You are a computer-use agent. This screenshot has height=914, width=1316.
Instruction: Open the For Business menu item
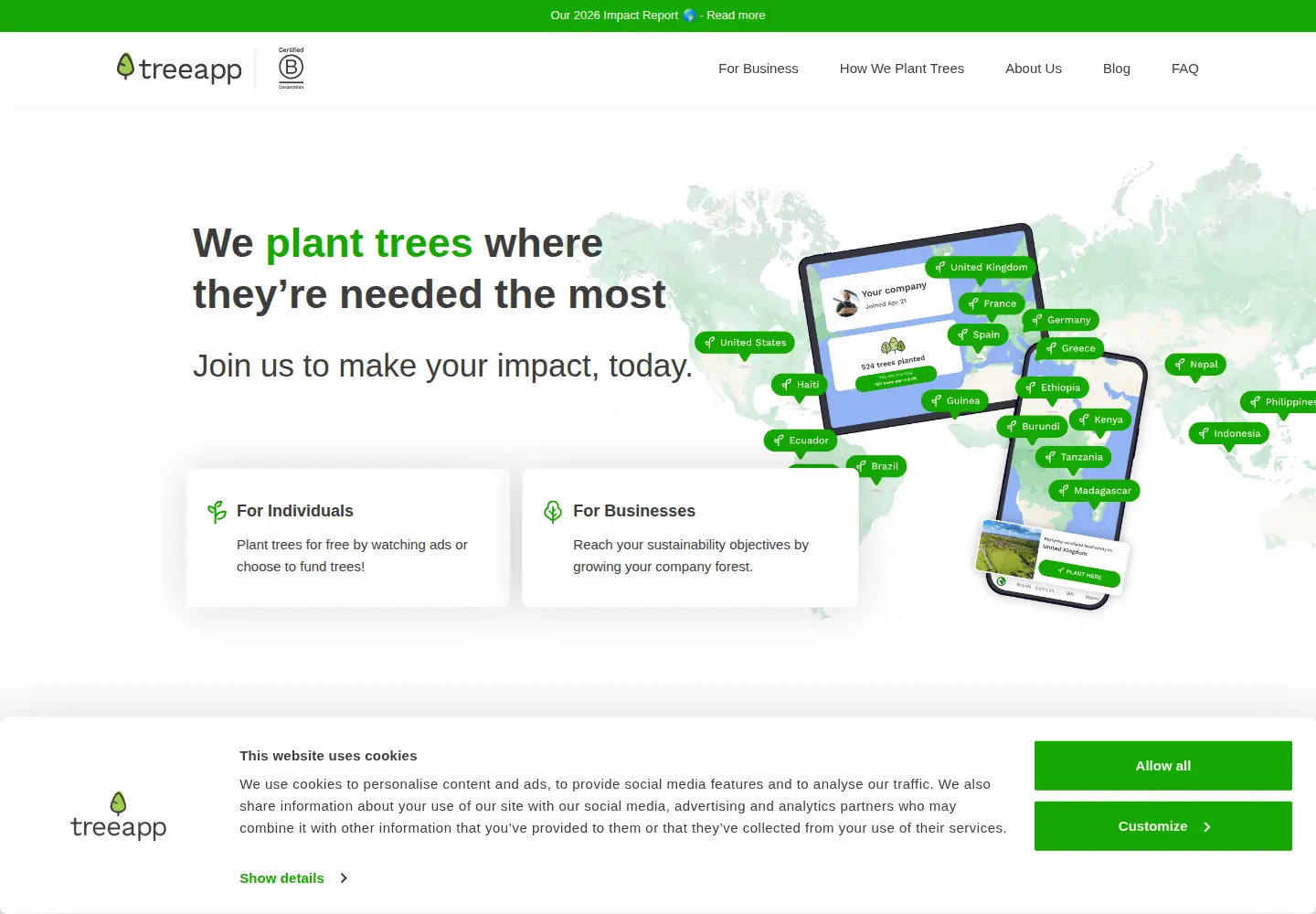point(759,69)
